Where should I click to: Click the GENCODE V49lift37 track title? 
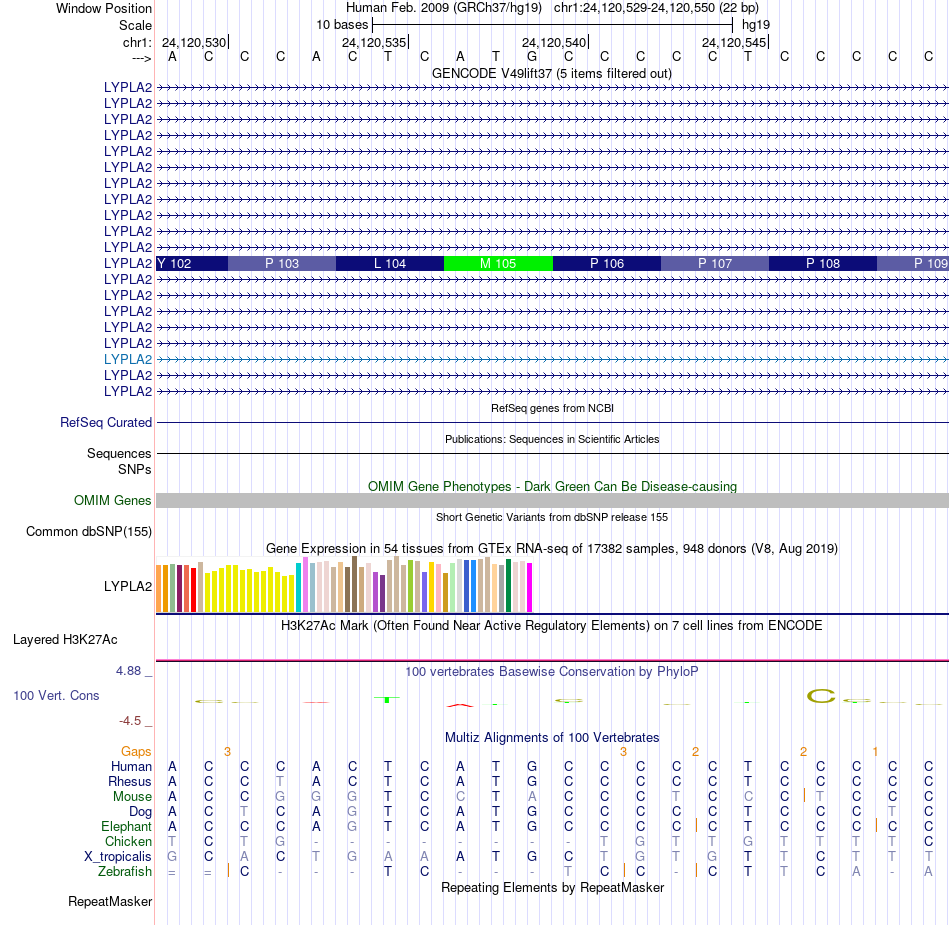(552, 73)
